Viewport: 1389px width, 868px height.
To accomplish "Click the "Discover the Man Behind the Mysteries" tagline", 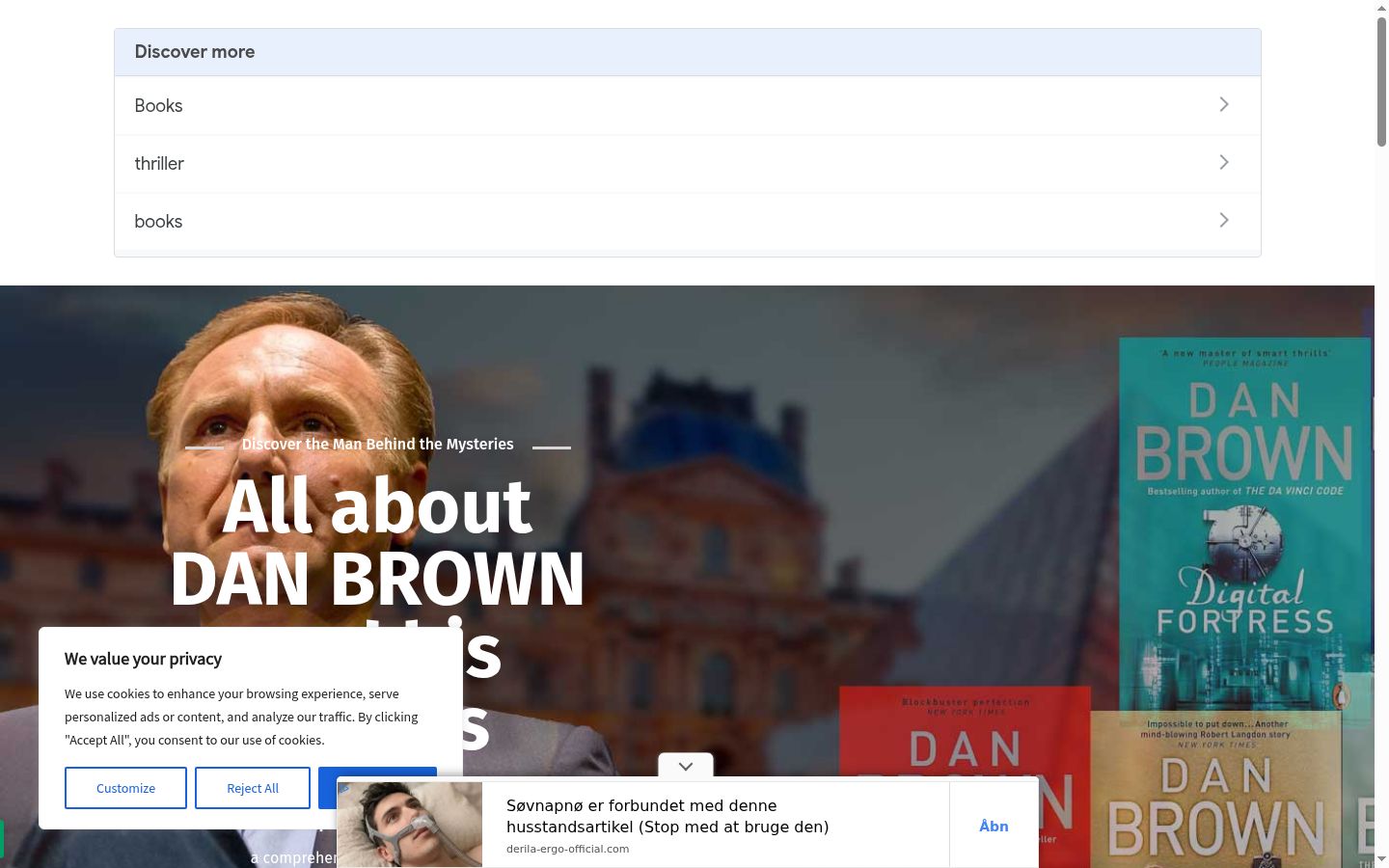I will tap(377, 444).
